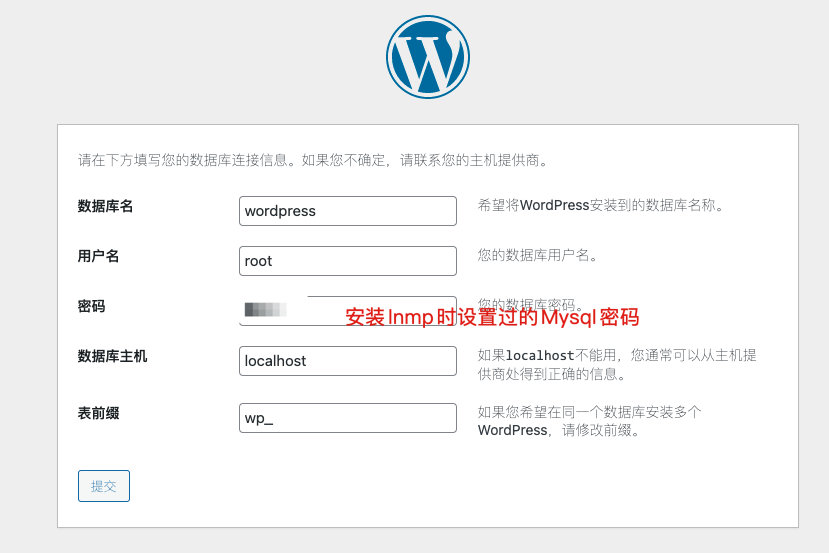This screenshot has height=553, width=829.
Task: Select the database host field with localhost
Action: coord(348,361)
